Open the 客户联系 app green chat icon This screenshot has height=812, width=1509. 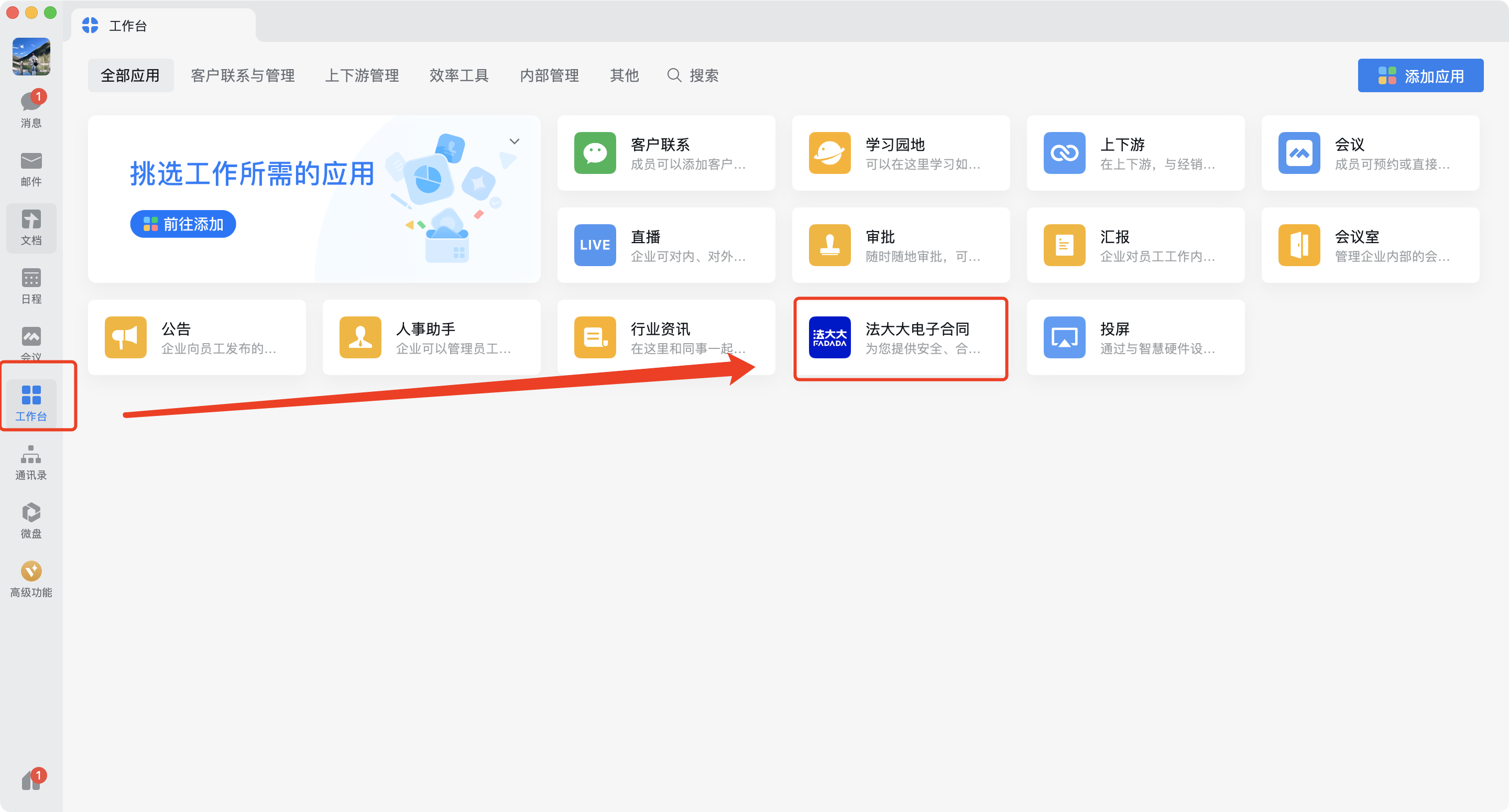tap(595, 153)
